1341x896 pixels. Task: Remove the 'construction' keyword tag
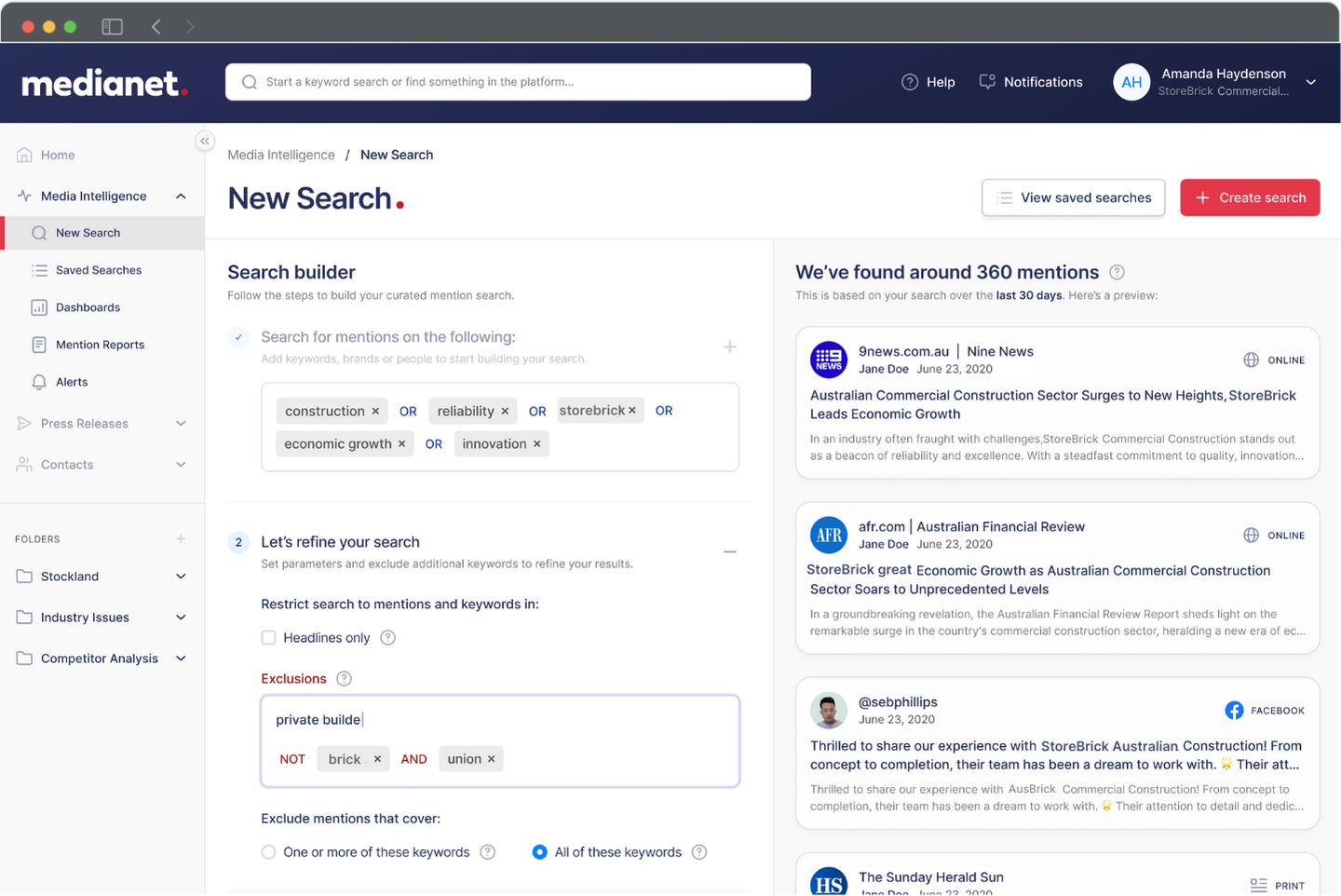point(375,411)
